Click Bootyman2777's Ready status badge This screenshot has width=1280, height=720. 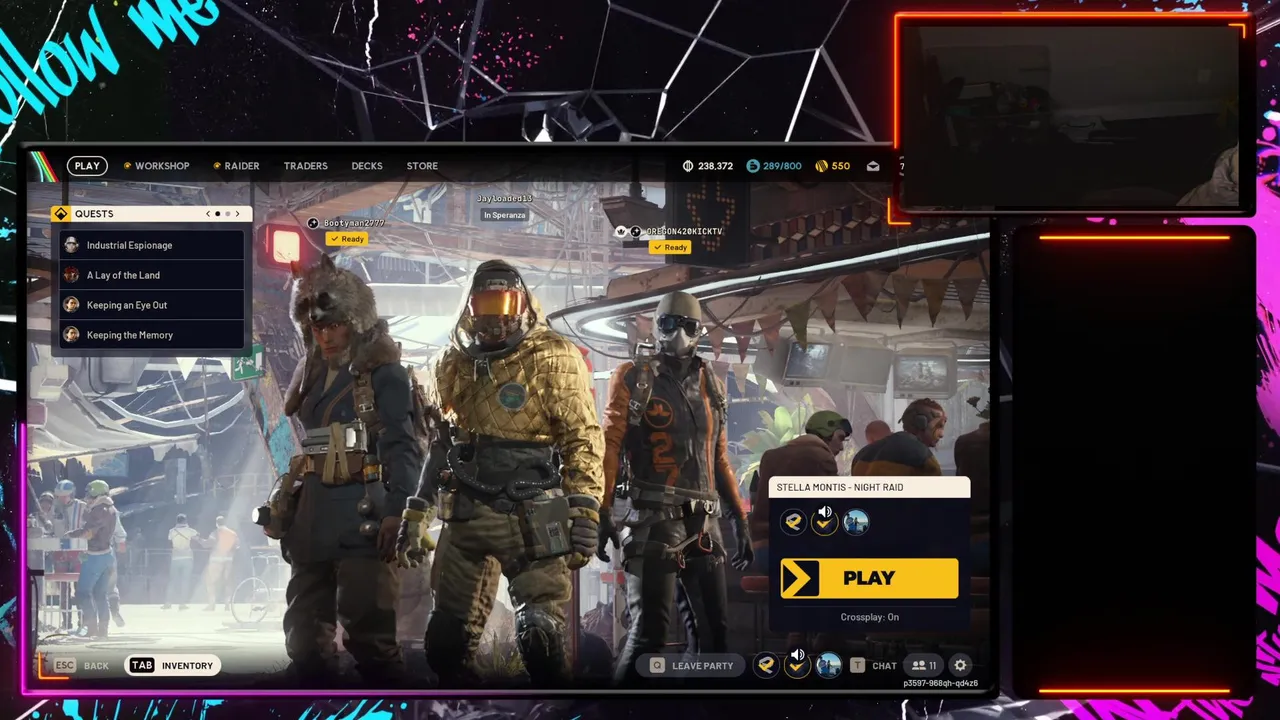pos(347,239)
